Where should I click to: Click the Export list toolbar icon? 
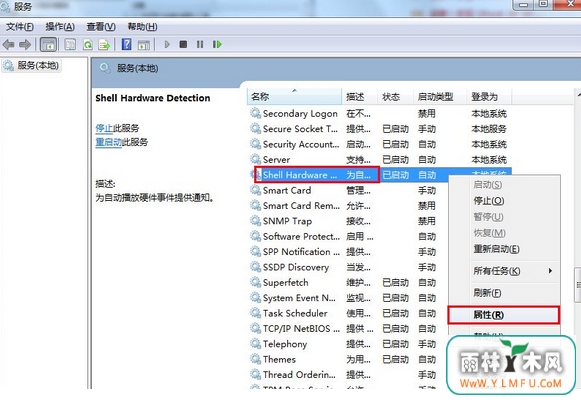tap(104, 45)
